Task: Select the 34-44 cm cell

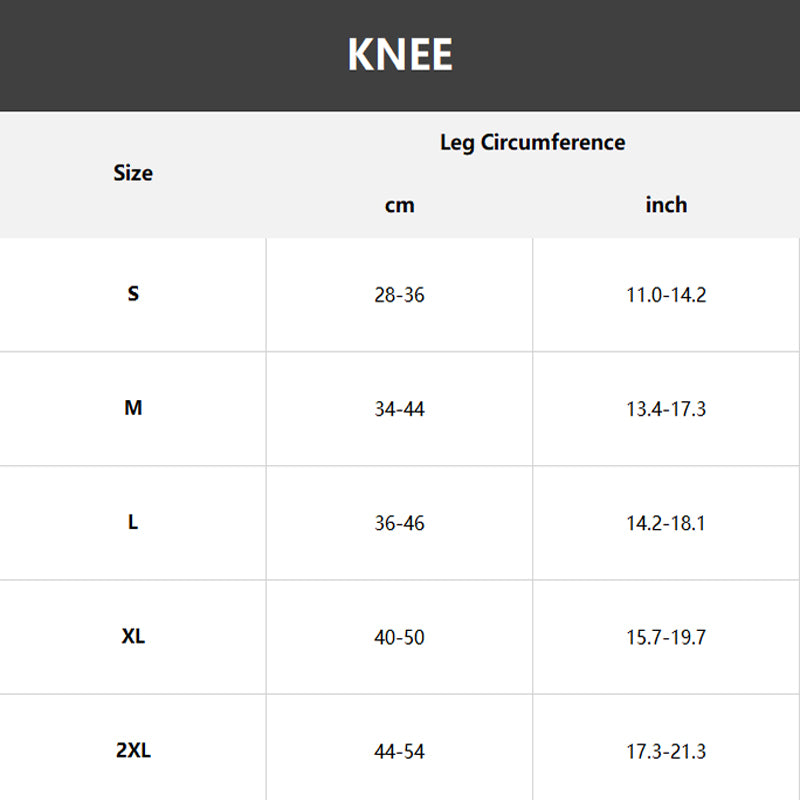Action: point(399,409)
